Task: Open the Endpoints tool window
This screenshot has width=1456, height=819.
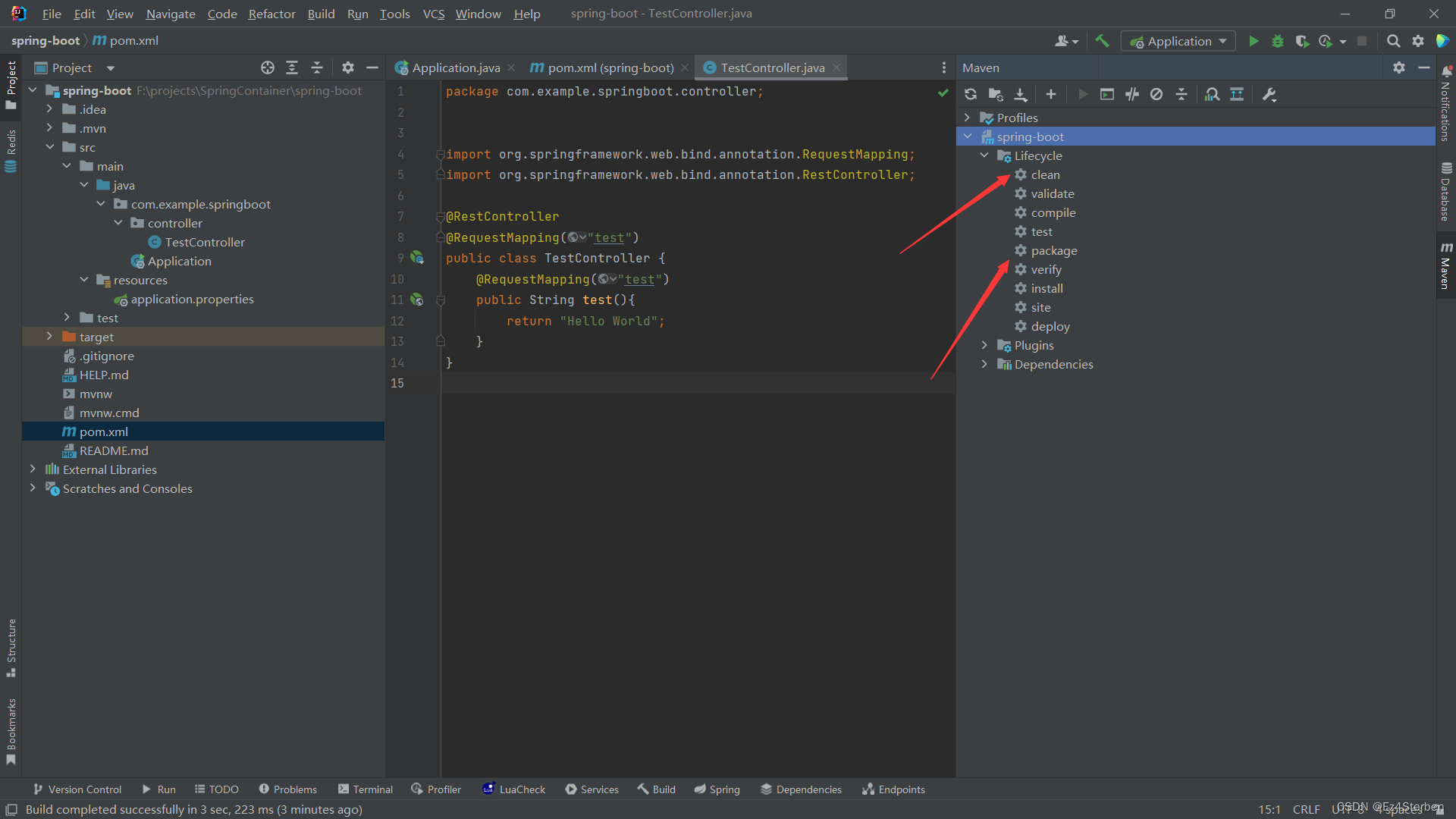Action: tap(893, 789)
